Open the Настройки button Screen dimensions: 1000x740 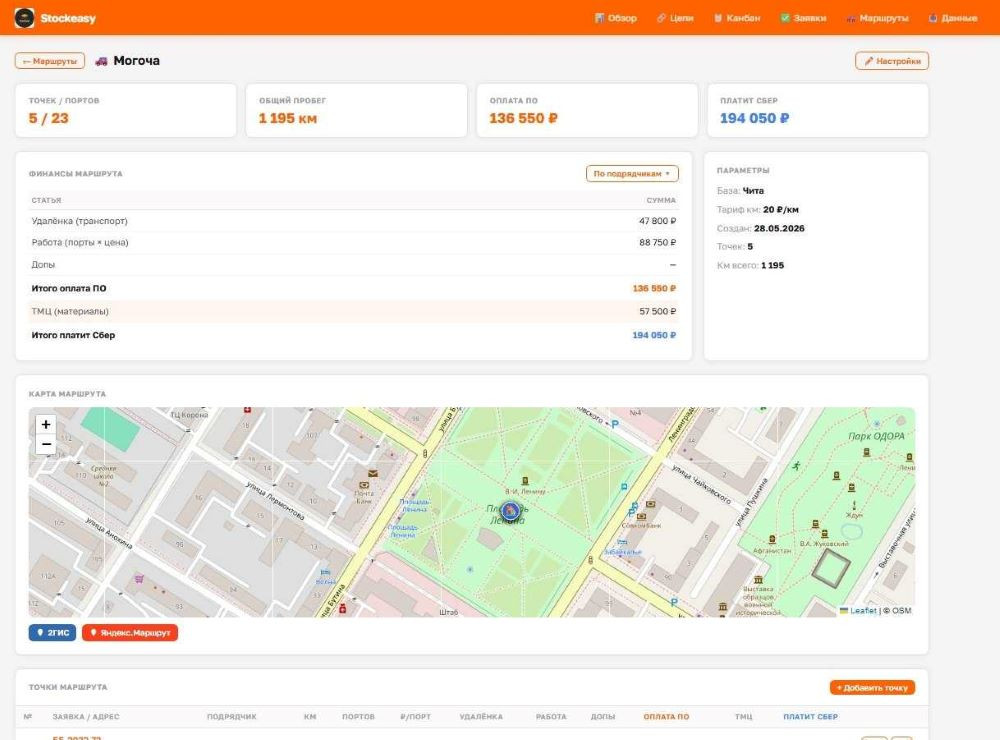(x=892, y=61)
